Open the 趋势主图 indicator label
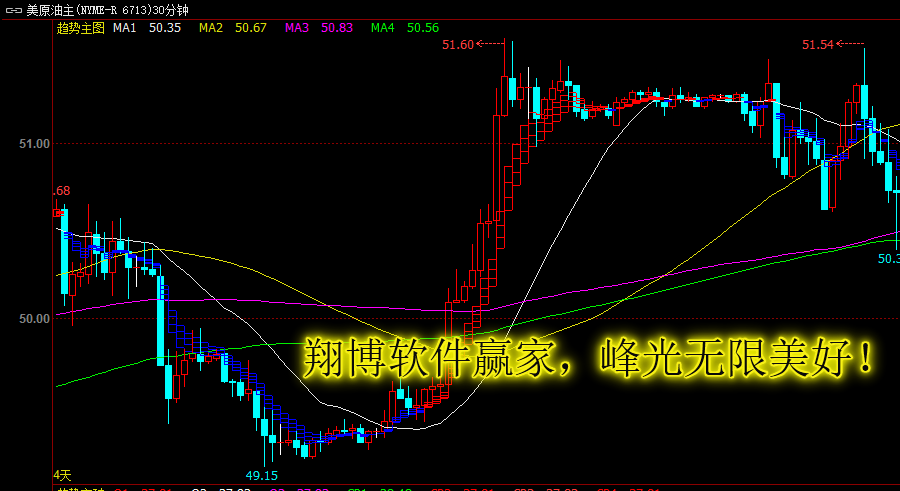Screen dimensions: 900x491 81,28
